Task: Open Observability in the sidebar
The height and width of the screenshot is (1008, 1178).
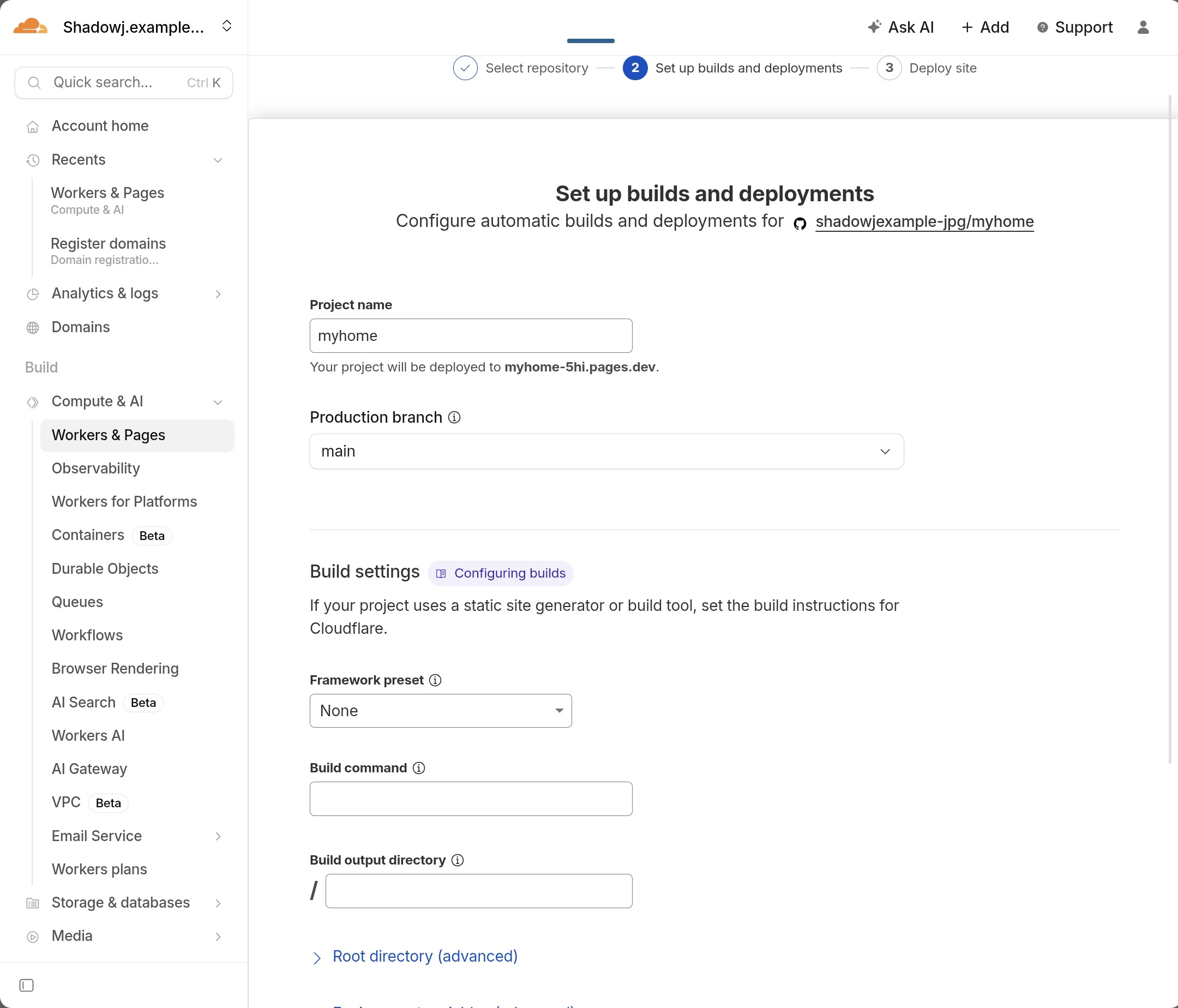Action: [x=95, y=469]
